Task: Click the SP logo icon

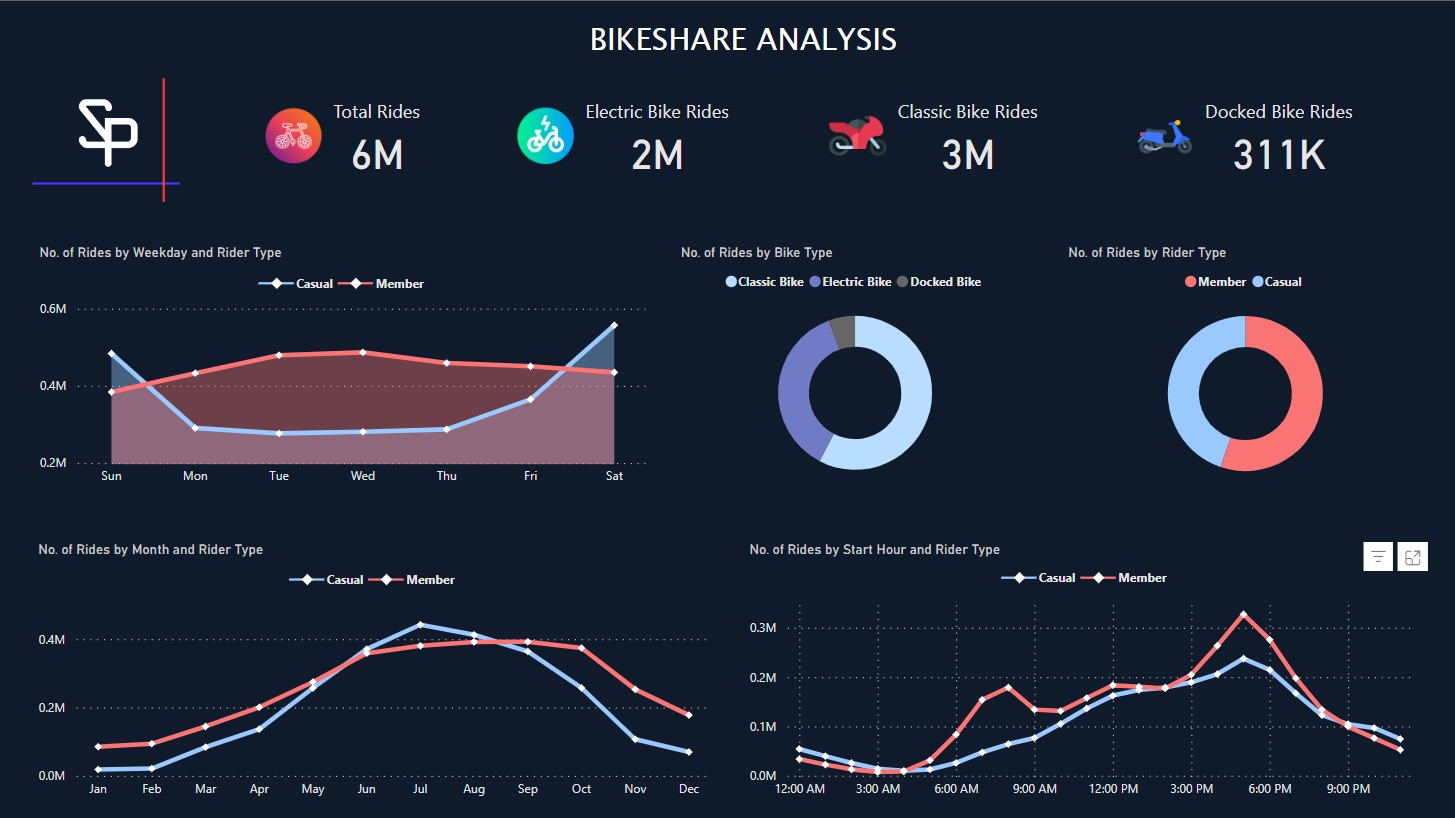Action: (x=108, y=132)
